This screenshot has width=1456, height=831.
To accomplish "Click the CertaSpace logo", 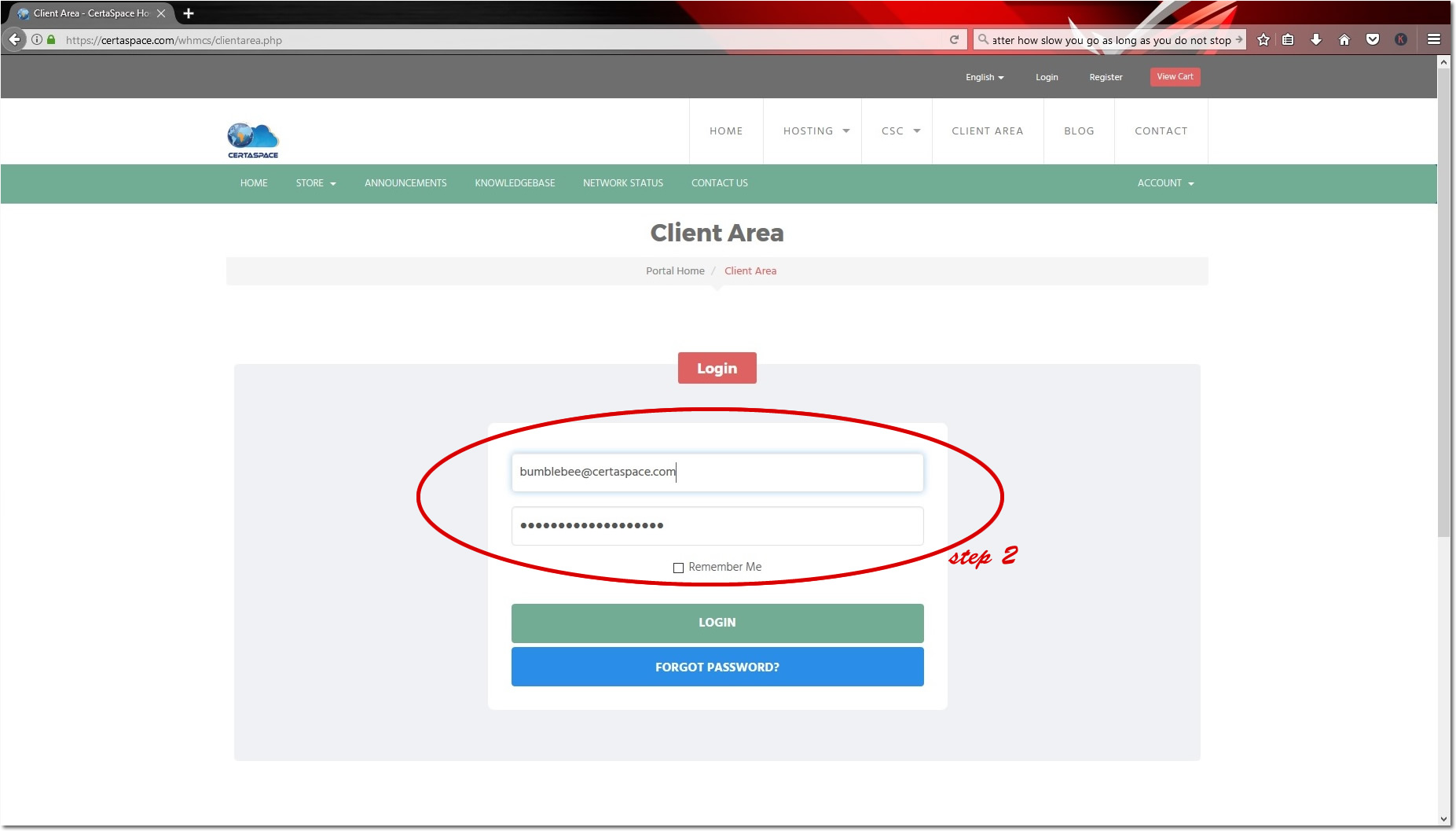I will point(253,141).
